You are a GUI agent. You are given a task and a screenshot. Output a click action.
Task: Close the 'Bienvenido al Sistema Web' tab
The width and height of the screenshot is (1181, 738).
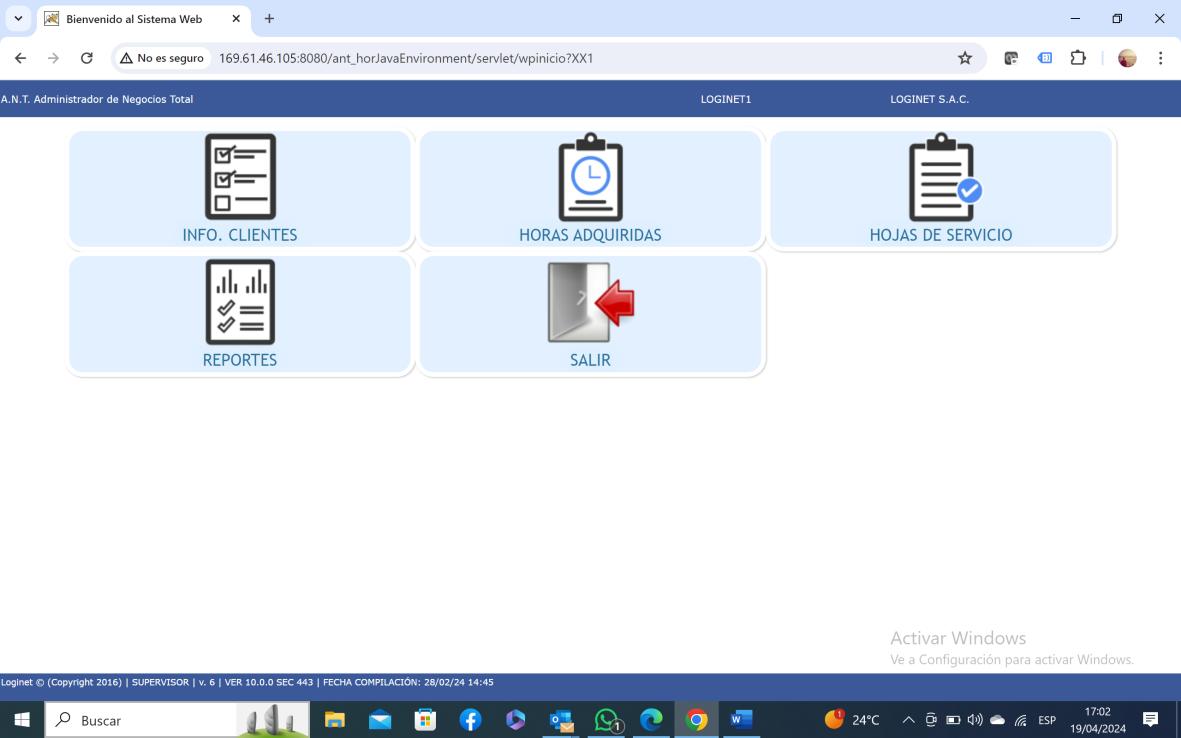[x=236, y=19]
